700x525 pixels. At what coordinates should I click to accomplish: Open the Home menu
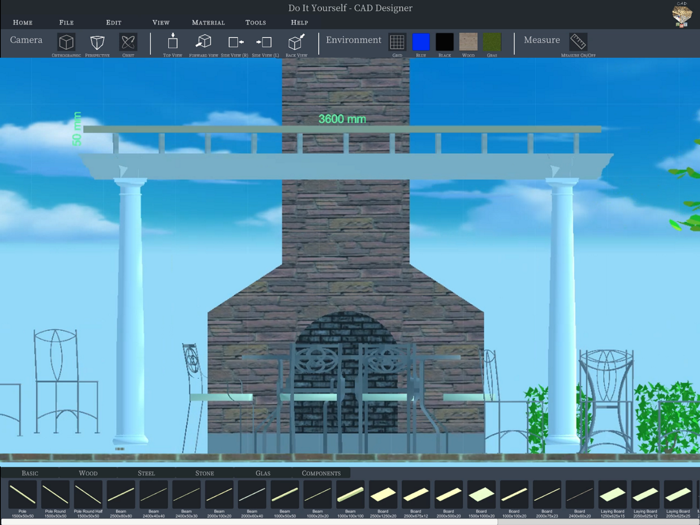(x=22, y=22)
